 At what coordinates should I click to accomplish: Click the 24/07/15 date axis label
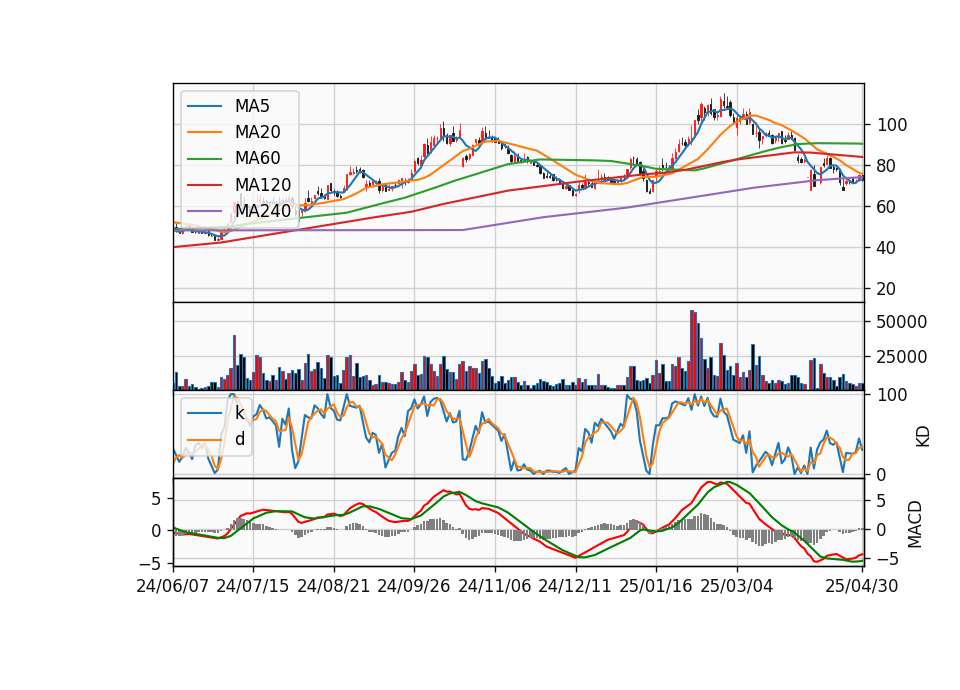[x=253, y=586]
